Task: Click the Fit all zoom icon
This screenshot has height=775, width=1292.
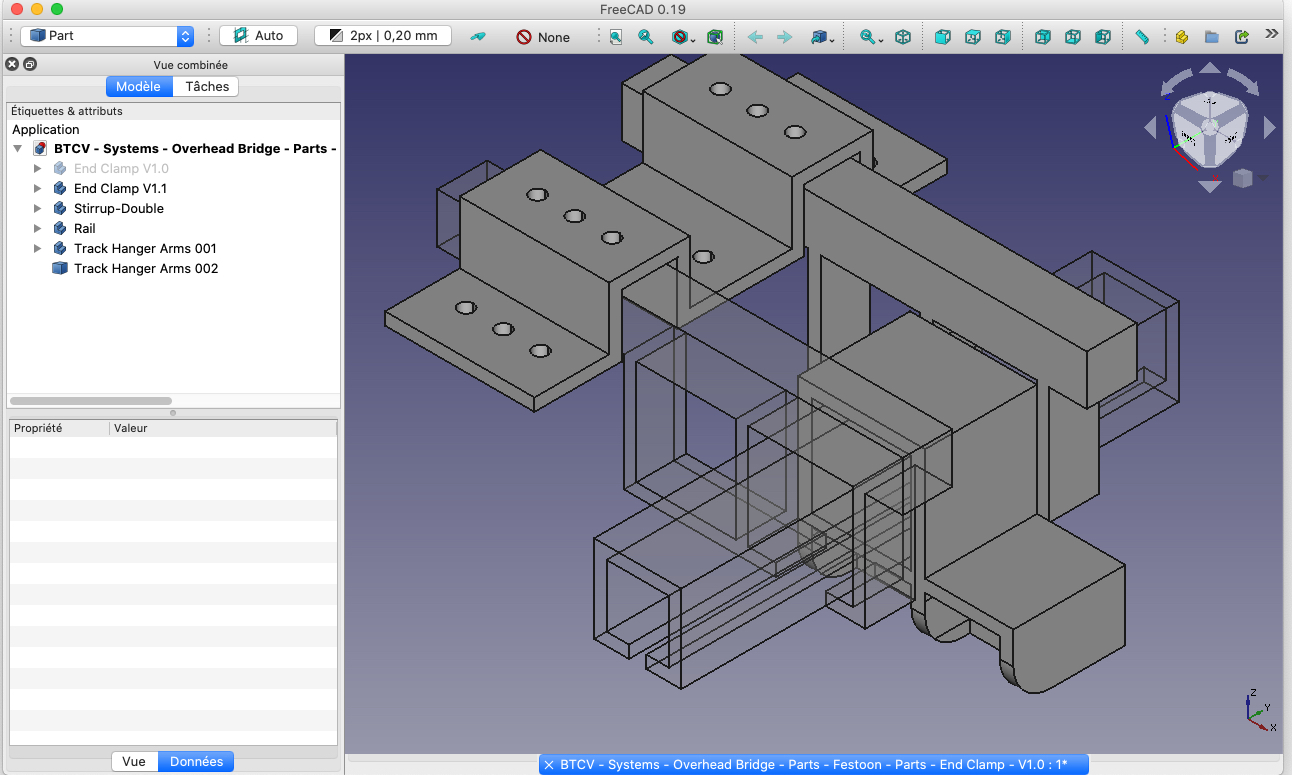Action: pyautogui.click(x=616, y=36)
